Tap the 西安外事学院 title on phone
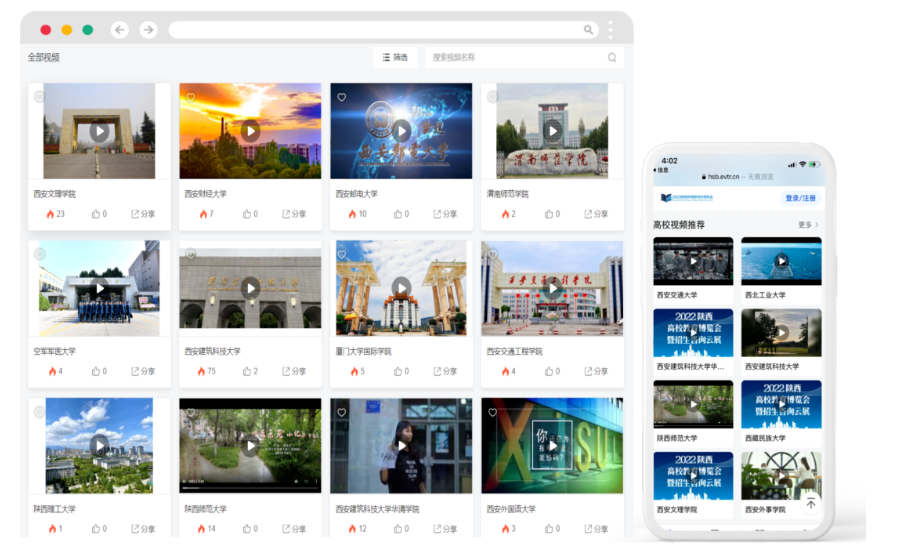 (765, 510)
